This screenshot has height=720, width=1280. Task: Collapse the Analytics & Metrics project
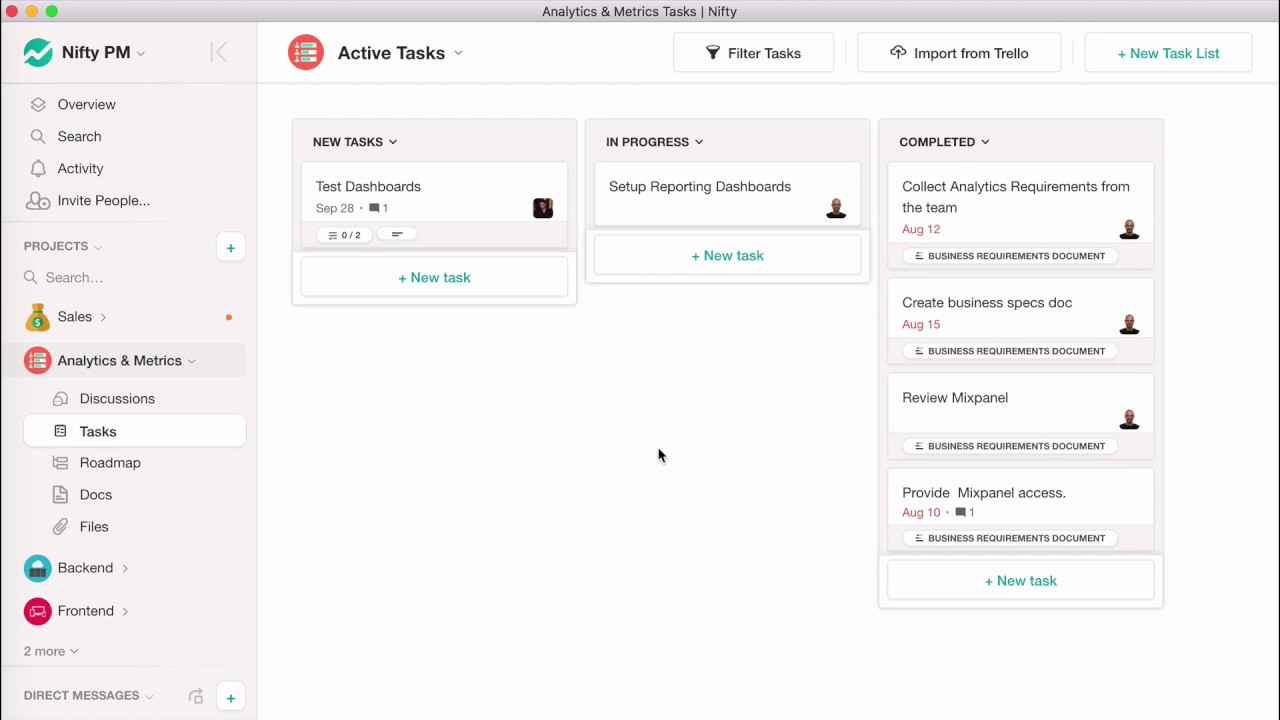(191, 361)
